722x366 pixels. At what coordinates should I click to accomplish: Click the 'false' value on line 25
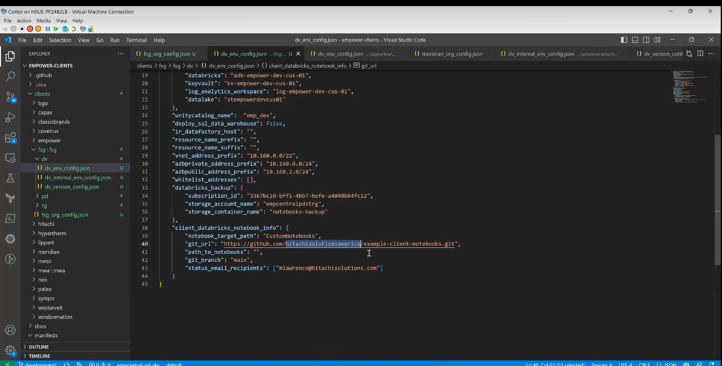(x=275, y=123)
